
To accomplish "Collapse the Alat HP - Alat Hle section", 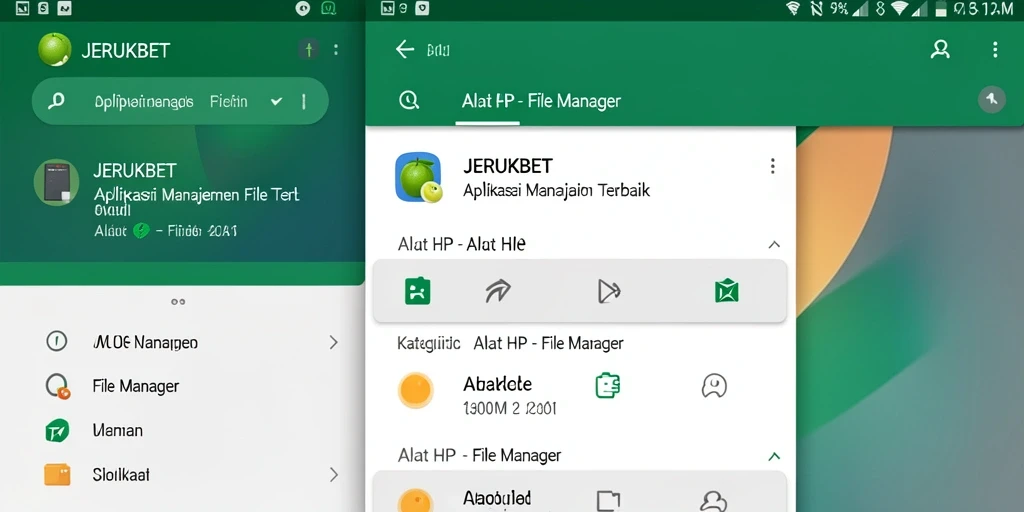I will pyautogui.click(x=774, y=245).
